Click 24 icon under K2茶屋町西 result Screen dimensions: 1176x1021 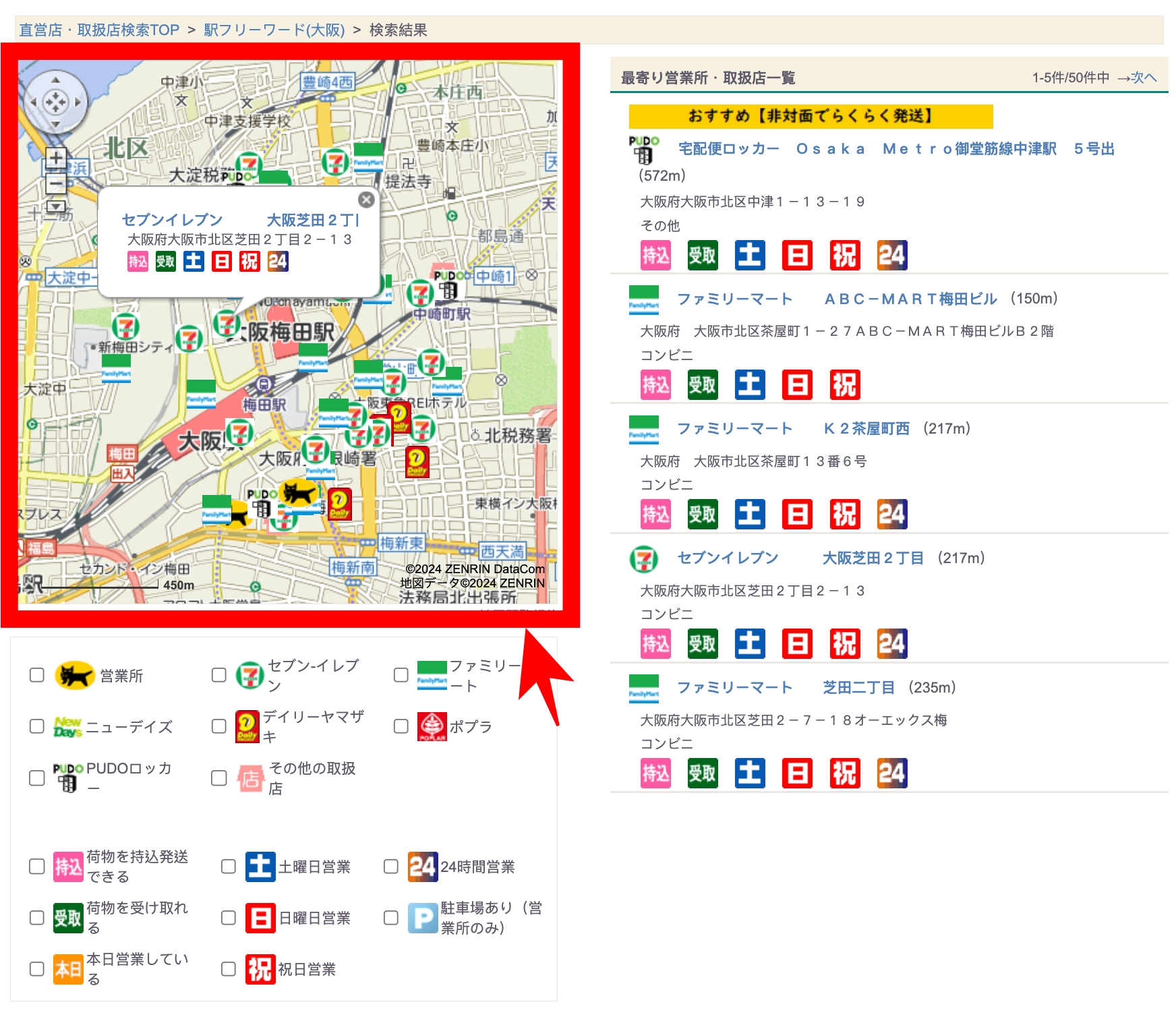point(892,514)
